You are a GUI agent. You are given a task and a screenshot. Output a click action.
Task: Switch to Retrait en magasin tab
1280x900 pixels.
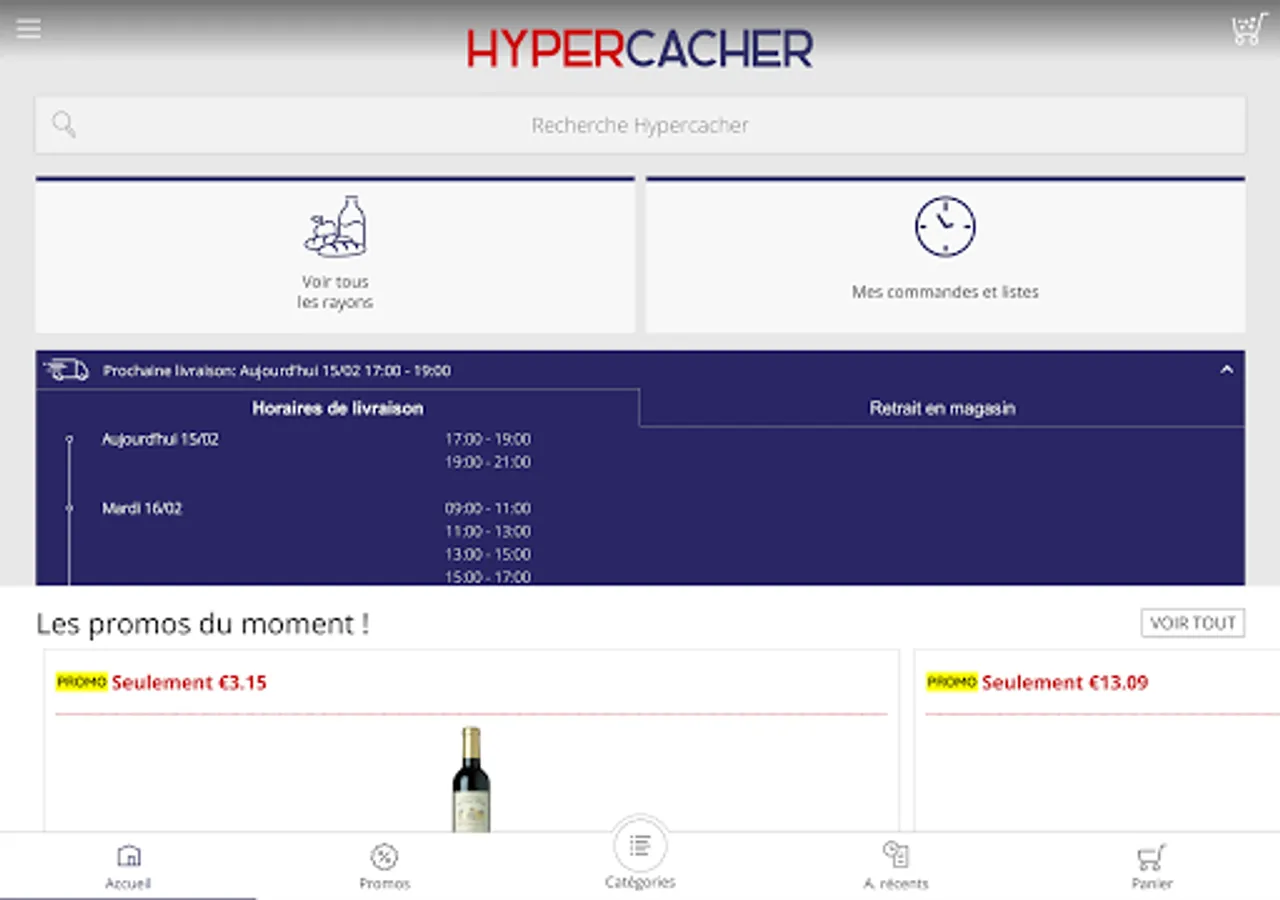click(x=942, y=408)
